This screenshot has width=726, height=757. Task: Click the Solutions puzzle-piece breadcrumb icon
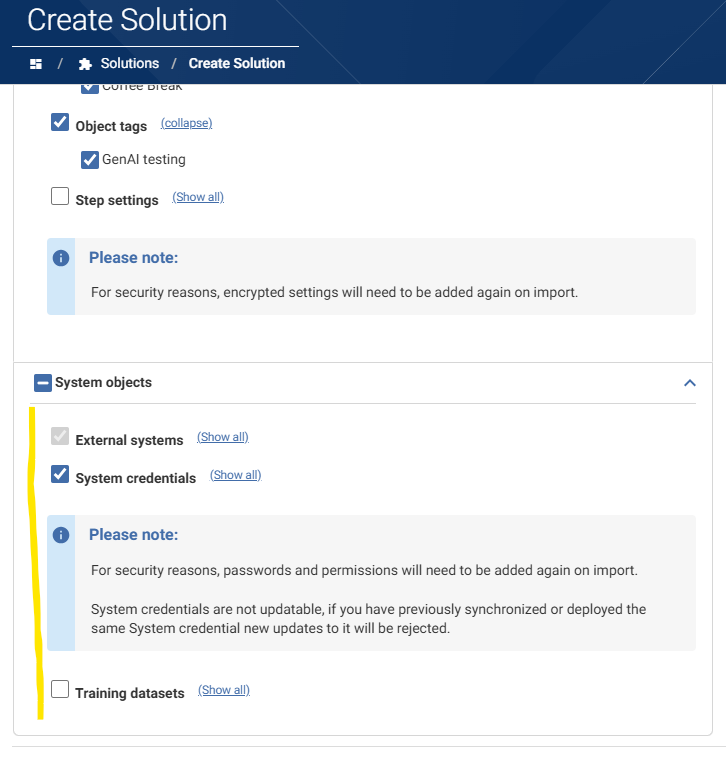pos(85,64)
